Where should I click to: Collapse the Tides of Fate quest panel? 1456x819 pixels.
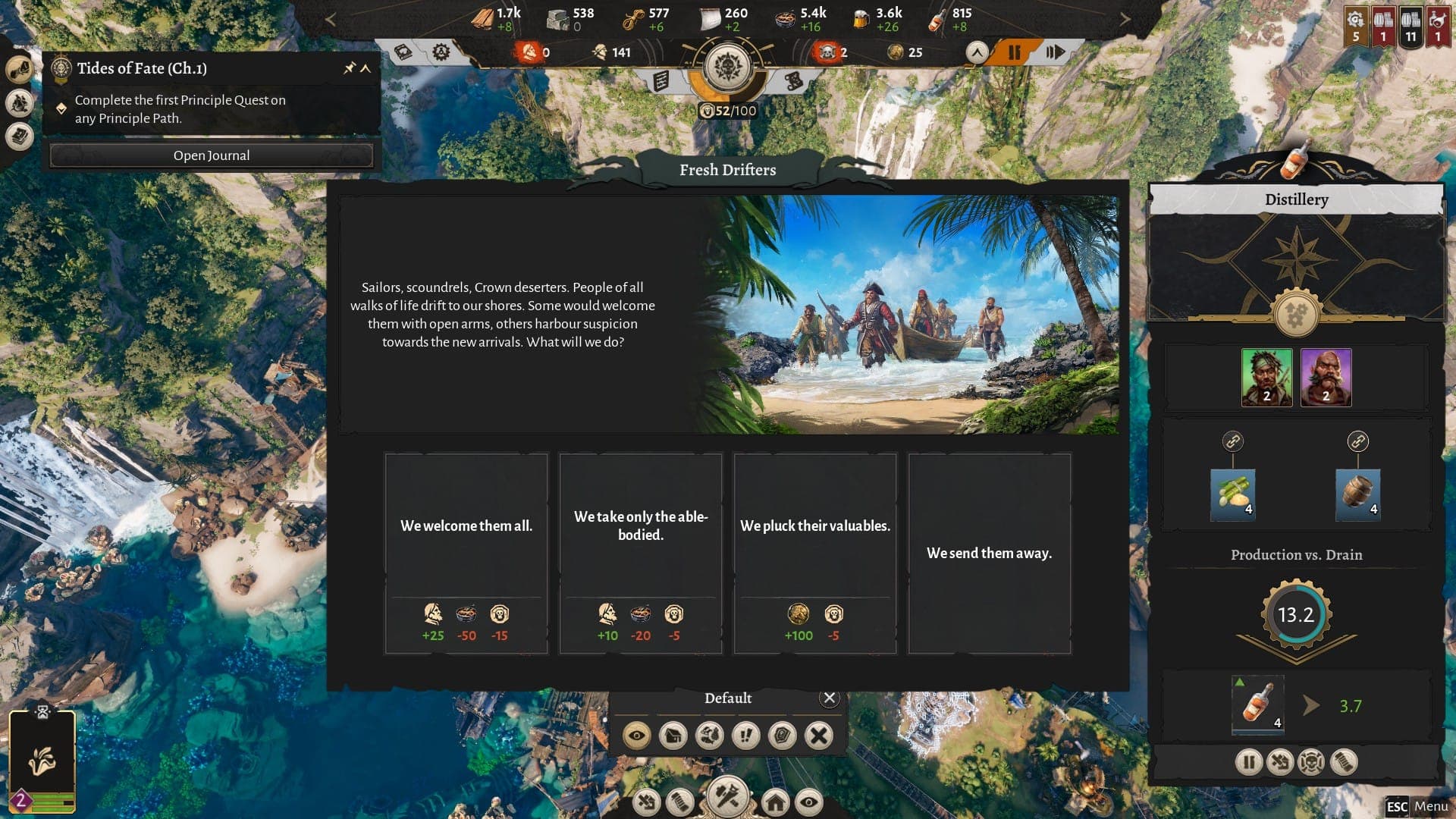(366, 68)
